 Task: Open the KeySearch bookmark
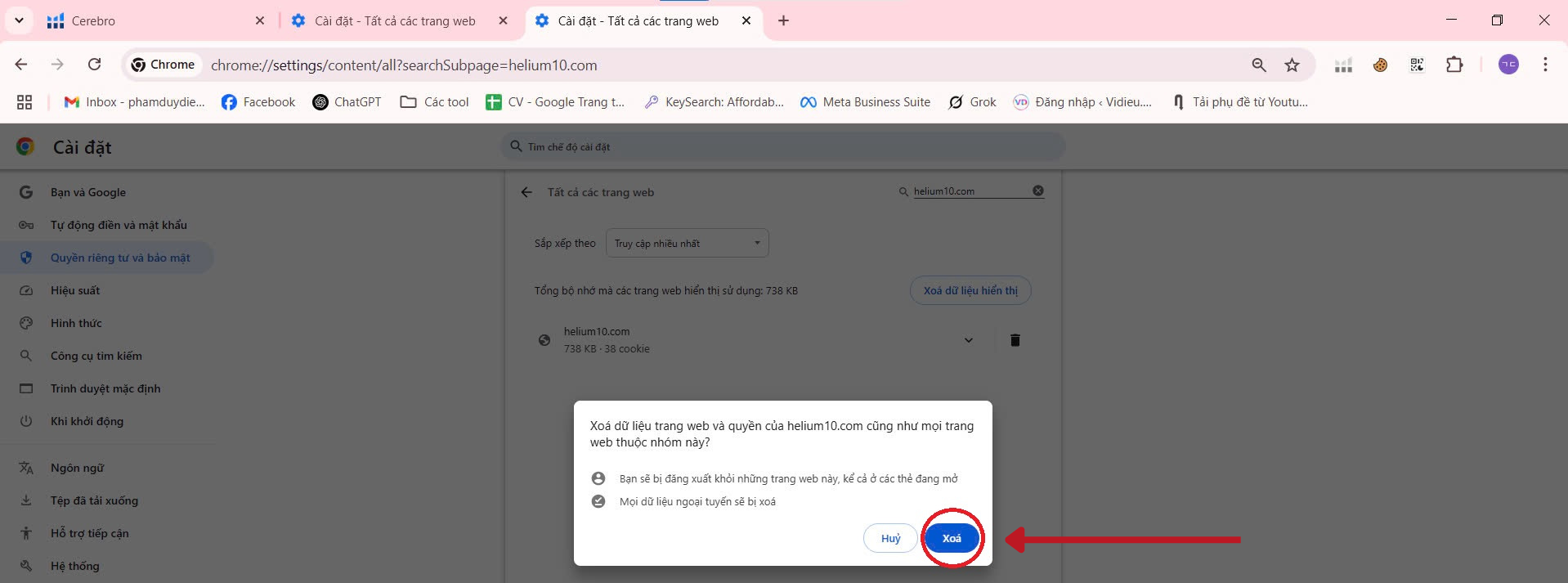(714, 102)
